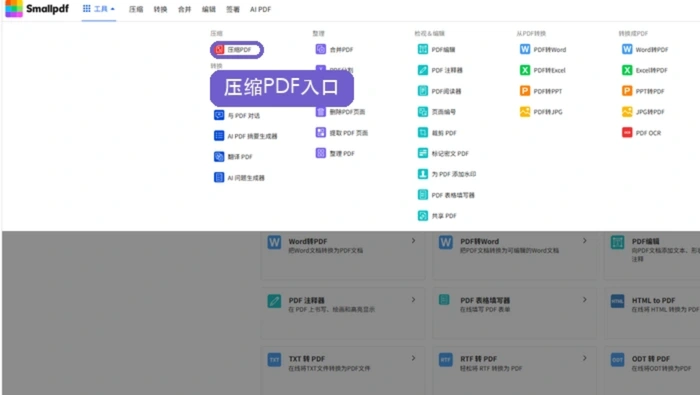Select the PPT转PDF conversion tool
The height and width of the screenshot is (395, 700).
[x=643, y=91]
